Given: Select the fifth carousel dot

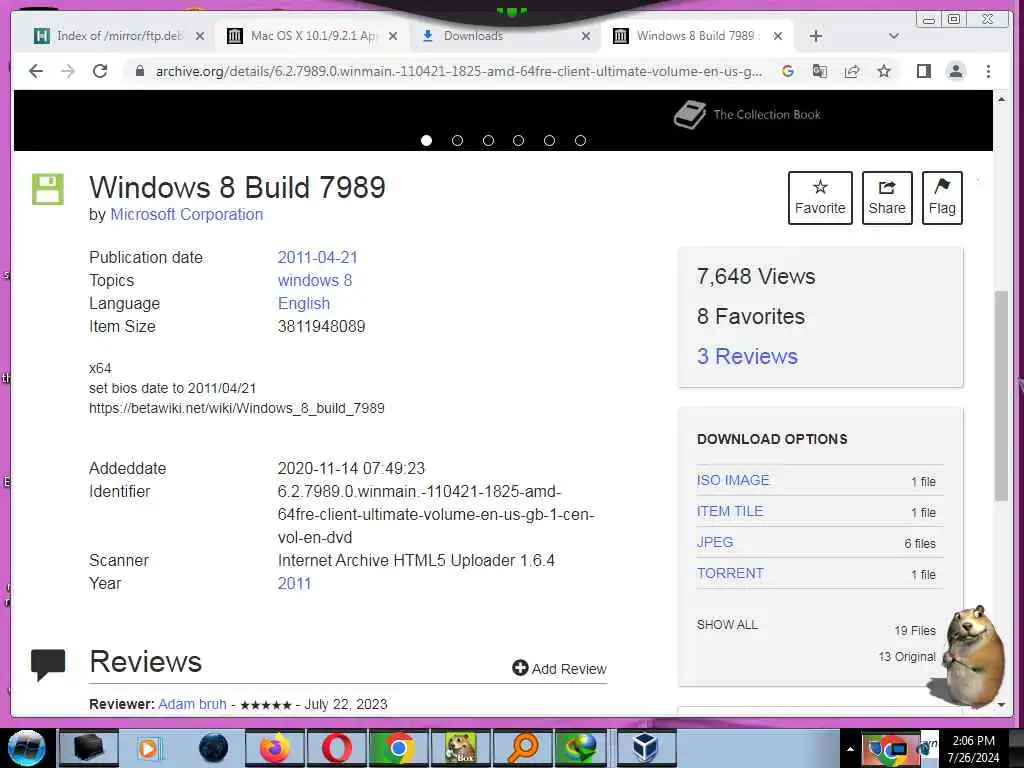Looking at the screenshot, I should [549, 140].
